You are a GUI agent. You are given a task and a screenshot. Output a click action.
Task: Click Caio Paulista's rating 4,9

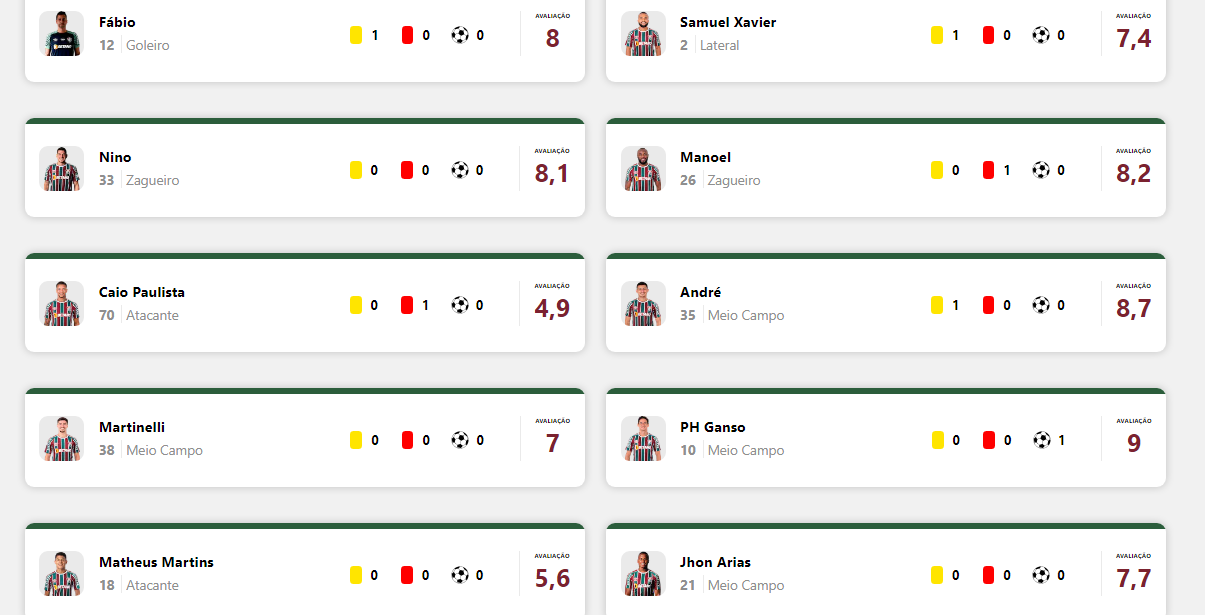tap(552, 307)
